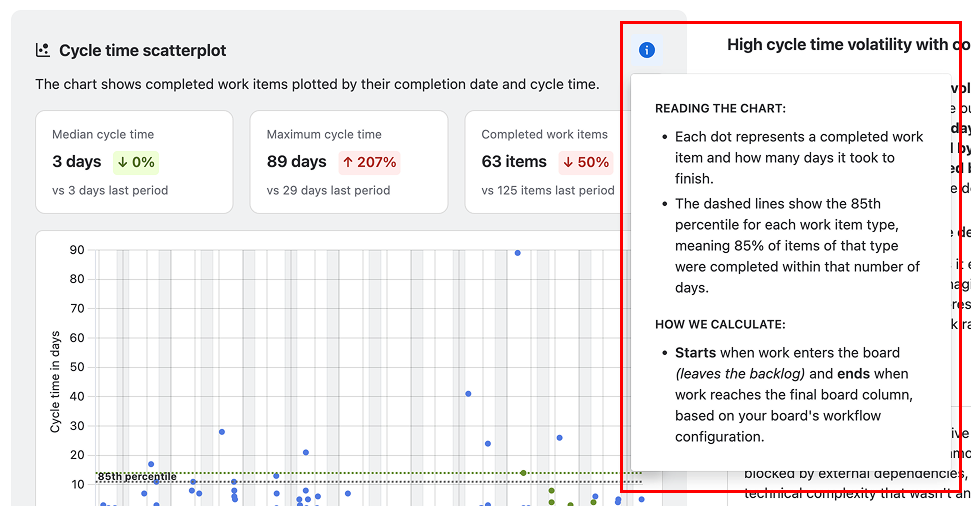Image resolution: width=971 pixels, height=506 pixels.
Task: Open the Maximum cycle time card
Action: click(x=349, y=162)
